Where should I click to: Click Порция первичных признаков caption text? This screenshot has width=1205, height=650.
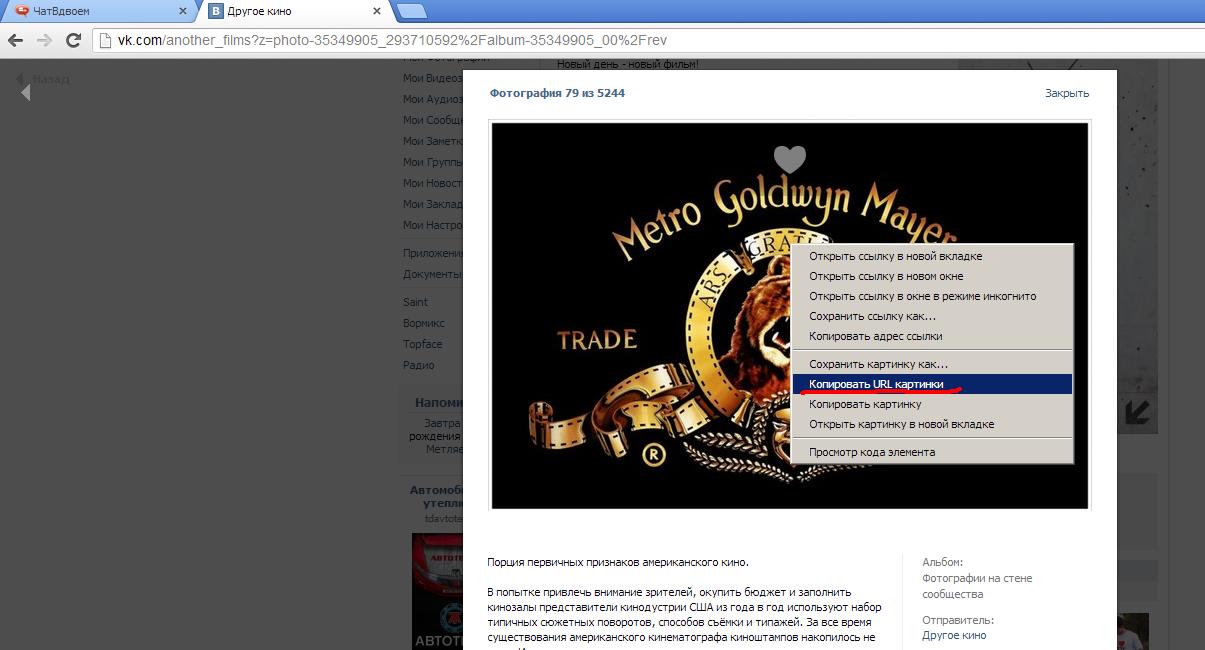click(618, 562)
